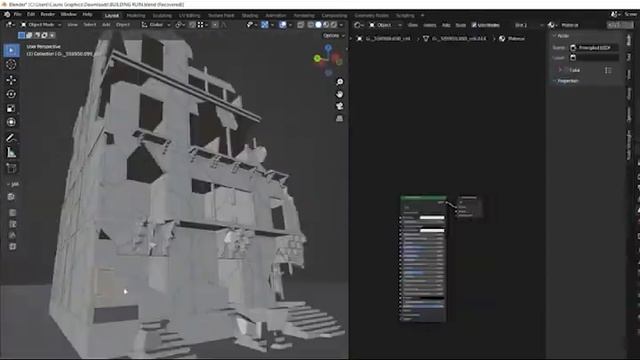Open the Render menu
The height and width of the screenshot is (360, 640).
tap(47, 15)
